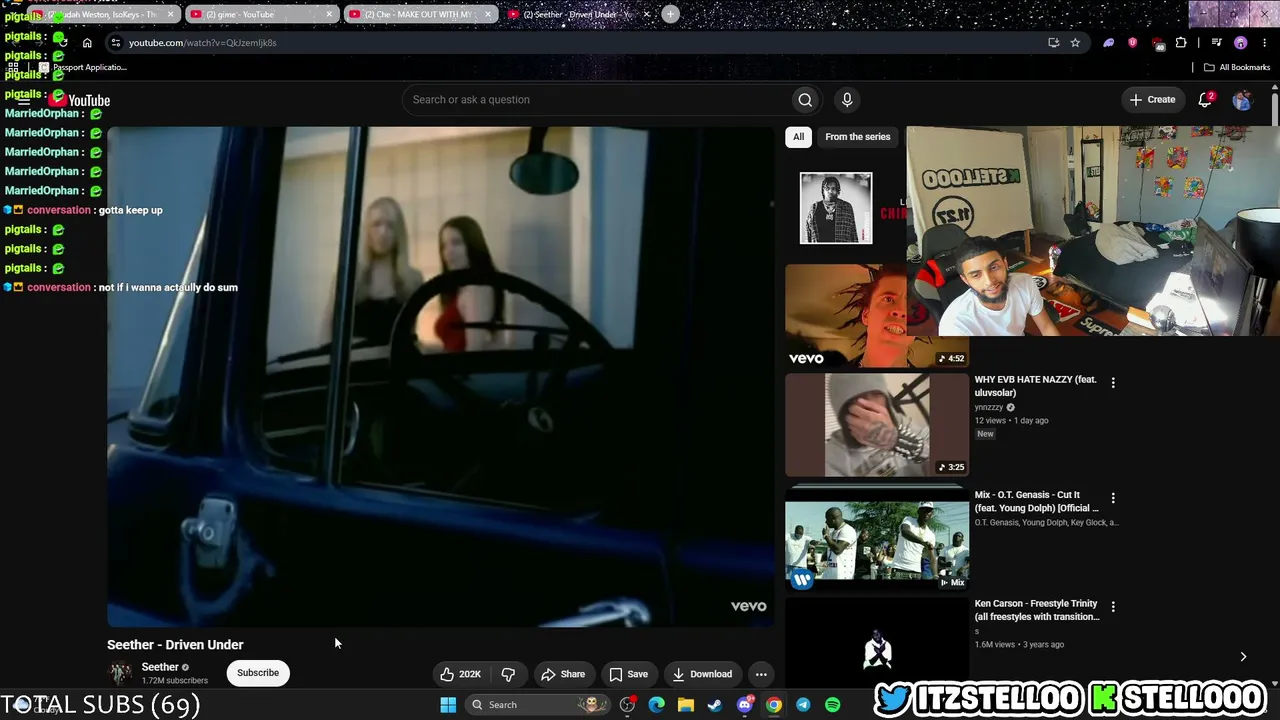The image size is (1280, 720).
Task: Subscribe to the Seether channel
Action: (x=258, y=673)
